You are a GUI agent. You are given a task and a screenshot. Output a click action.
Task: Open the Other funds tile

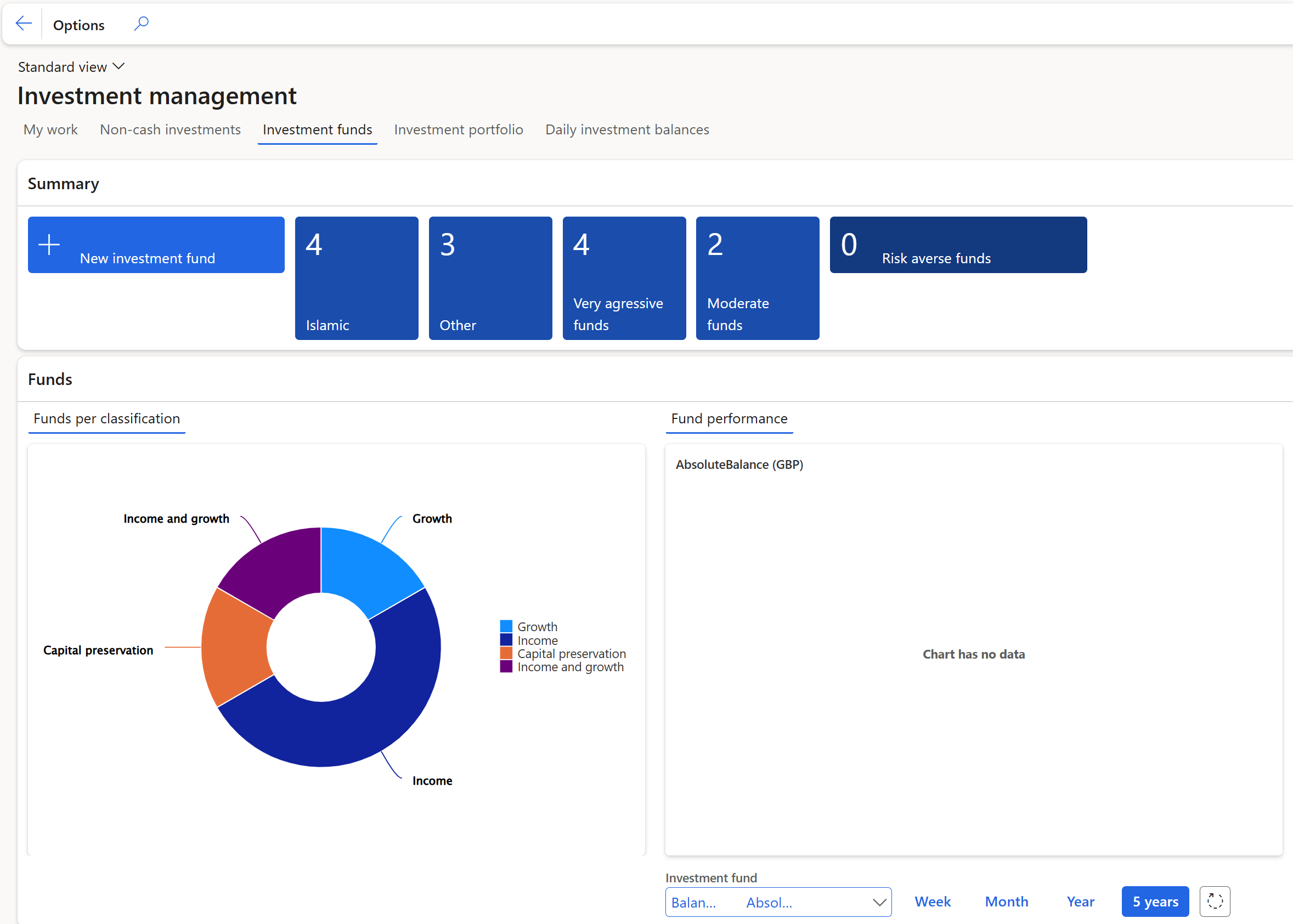(490, 278)
